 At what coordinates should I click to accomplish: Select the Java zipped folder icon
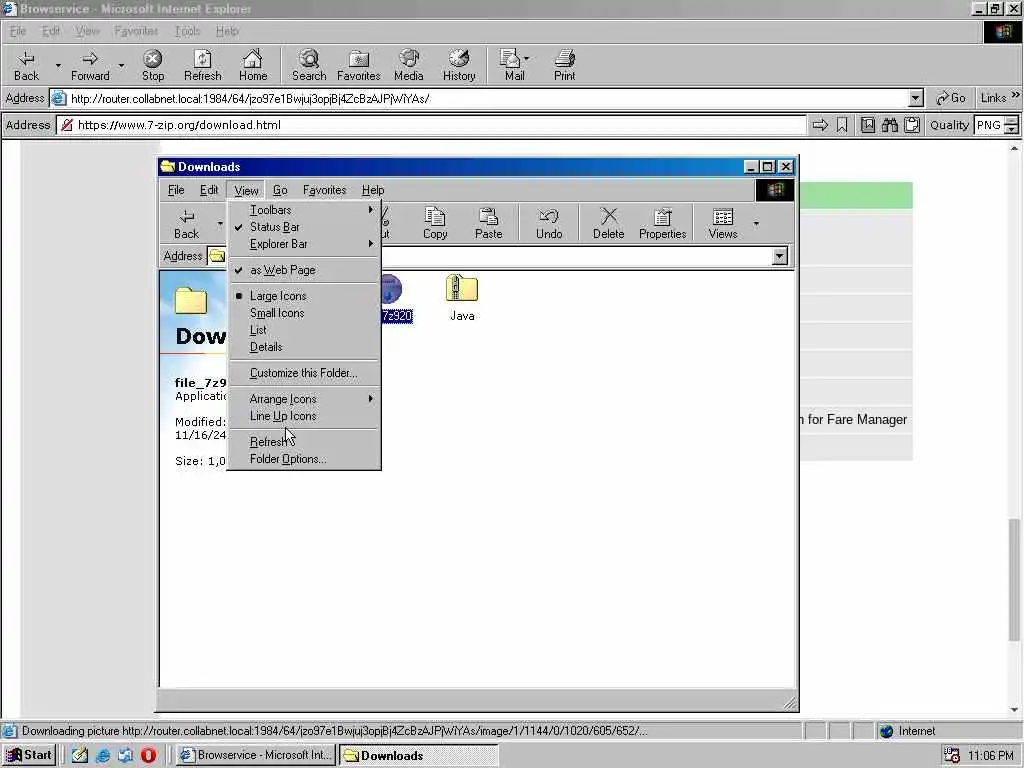pyautogui.click(x=462, y=289)
